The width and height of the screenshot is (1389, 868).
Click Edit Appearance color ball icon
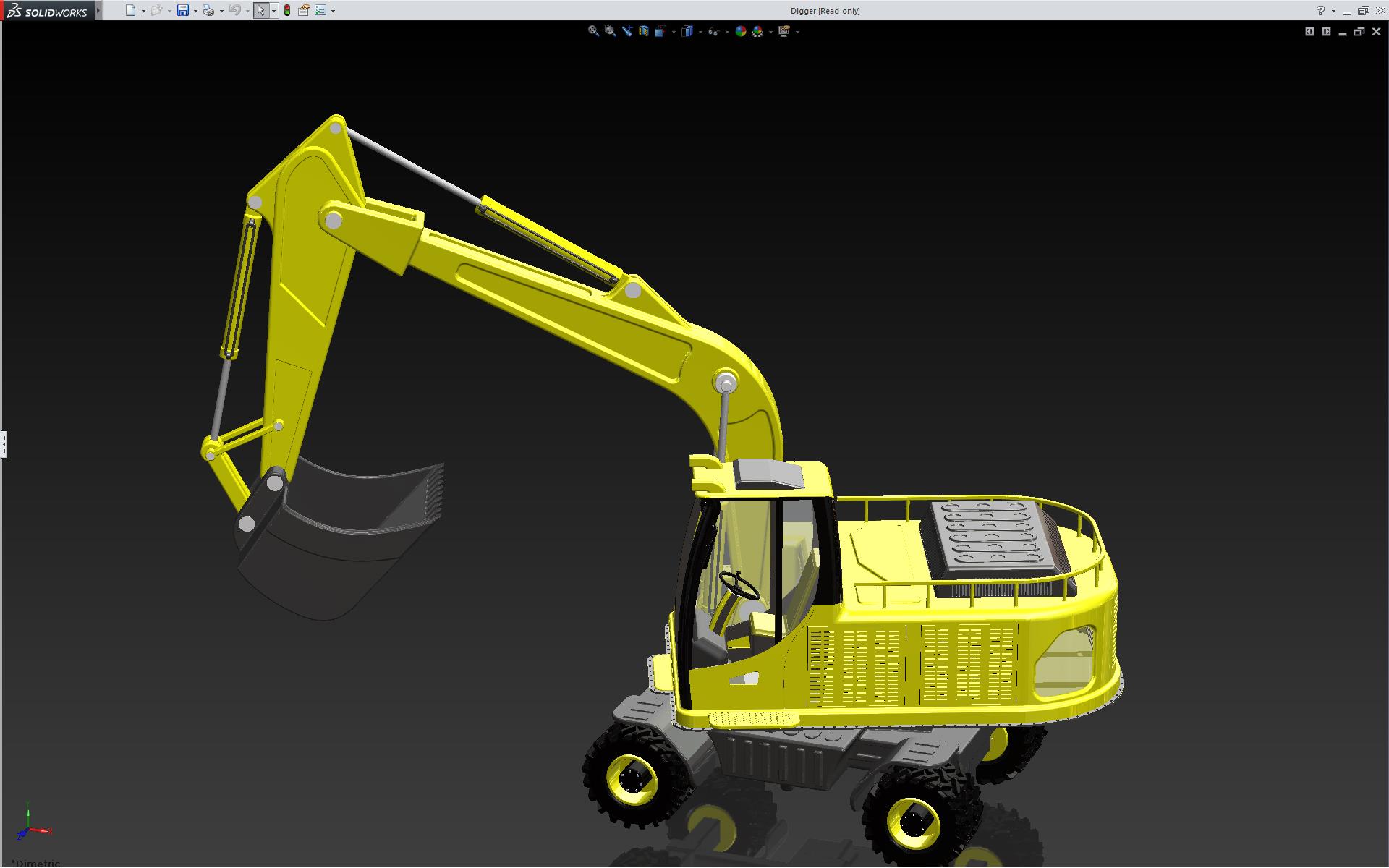point(740,31)
